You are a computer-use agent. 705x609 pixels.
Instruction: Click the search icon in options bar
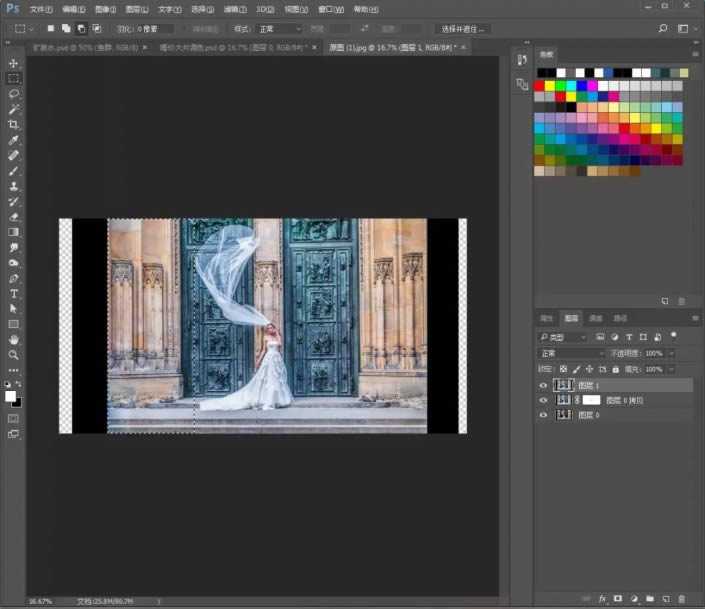point(663,29)
